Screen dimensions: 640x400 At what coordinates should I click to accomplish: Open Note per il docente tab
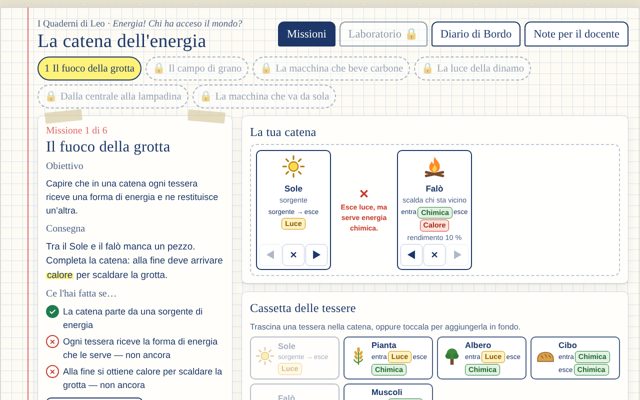tap(576, 34)
